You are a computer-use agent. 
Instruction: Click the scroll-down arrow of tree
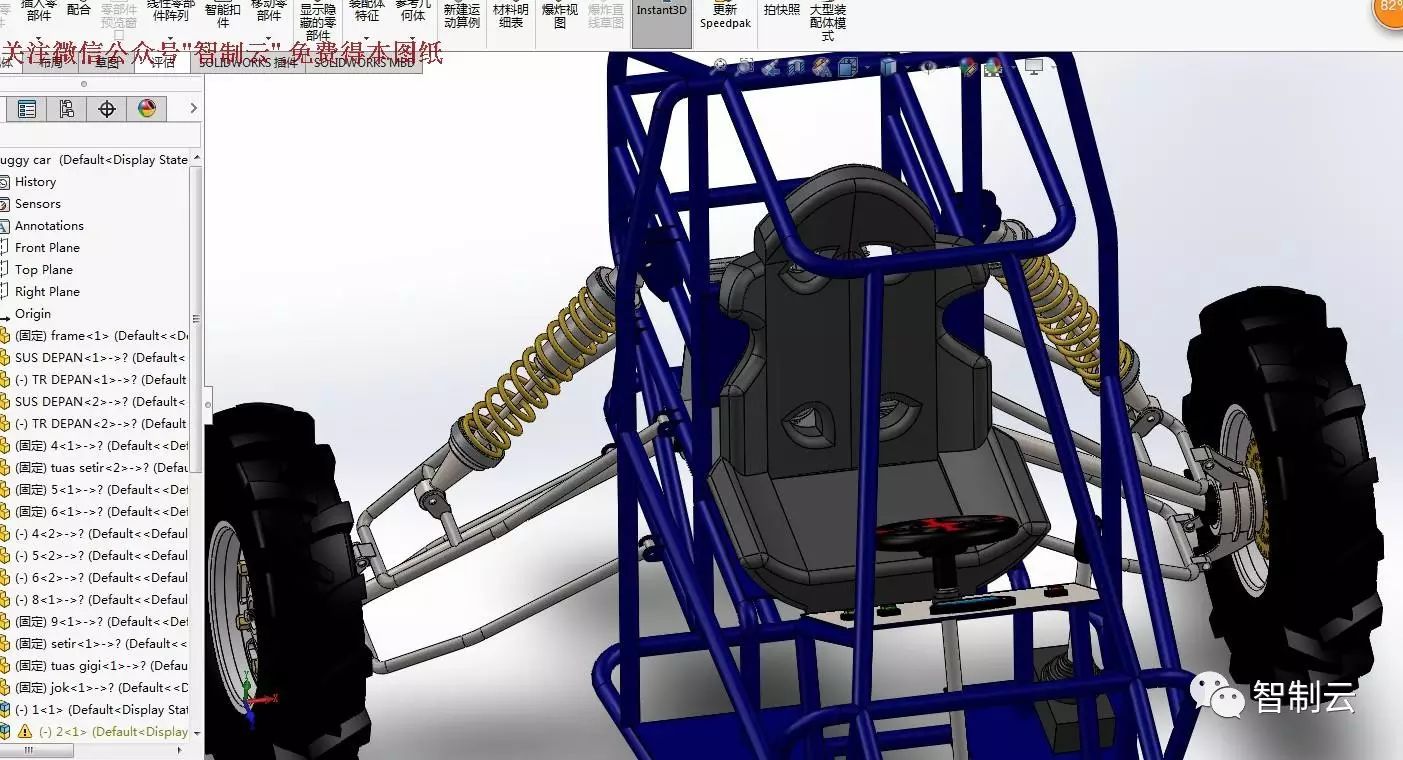point(197,733)
